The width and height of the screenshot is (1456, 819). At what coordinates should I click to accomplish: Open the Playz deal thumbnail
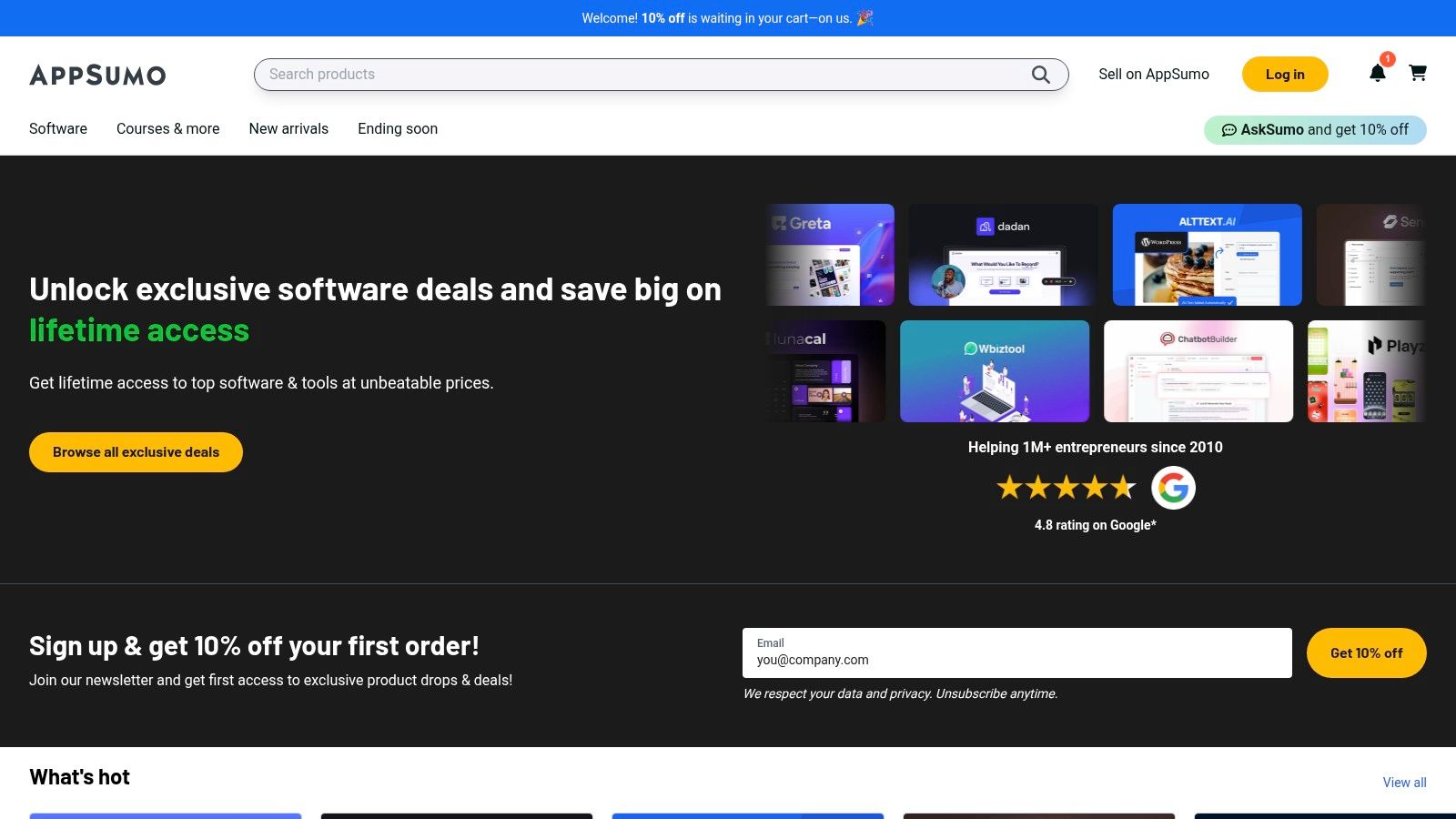[x=1367, y=371]
